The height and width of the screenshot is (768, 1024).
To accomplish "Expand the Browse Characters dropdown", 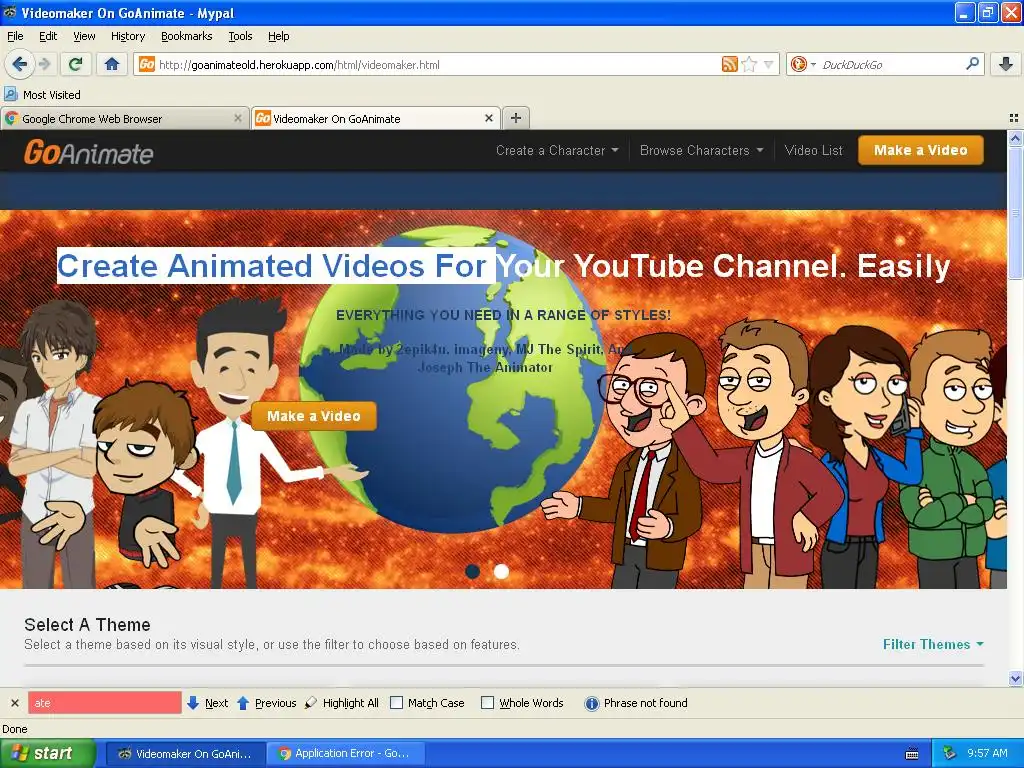I will click(701, 150).
